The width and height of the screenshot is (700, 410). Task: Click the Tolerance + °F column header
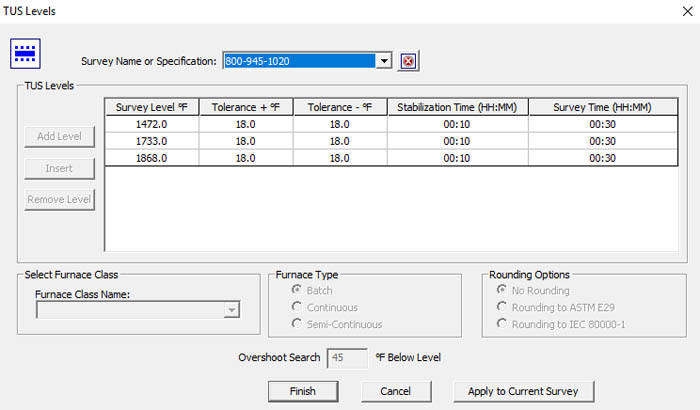coord(246,107)
